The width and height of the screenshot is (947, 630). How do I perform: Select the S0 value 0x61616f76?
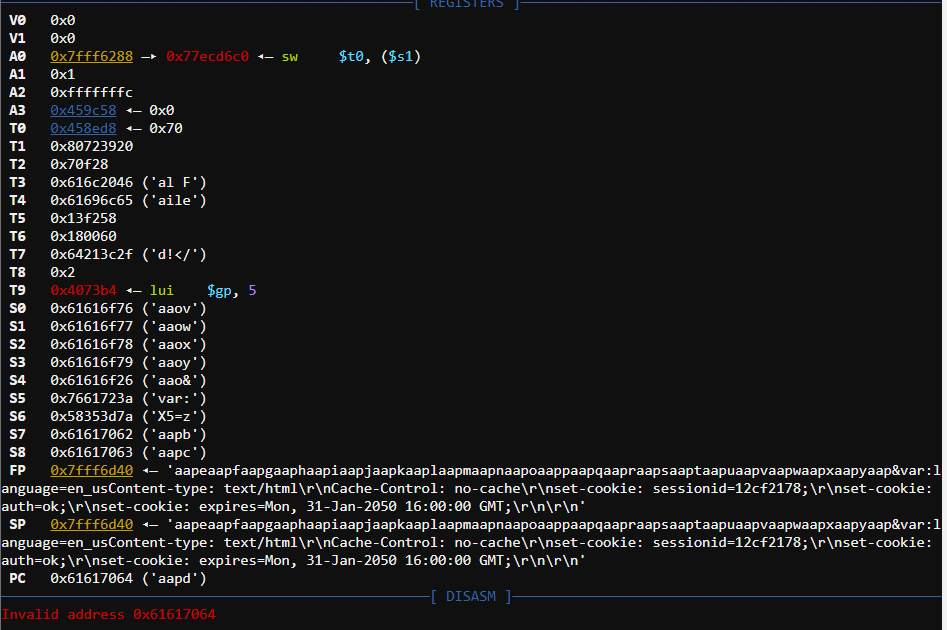pyautogui.click(x=92, y=309)
